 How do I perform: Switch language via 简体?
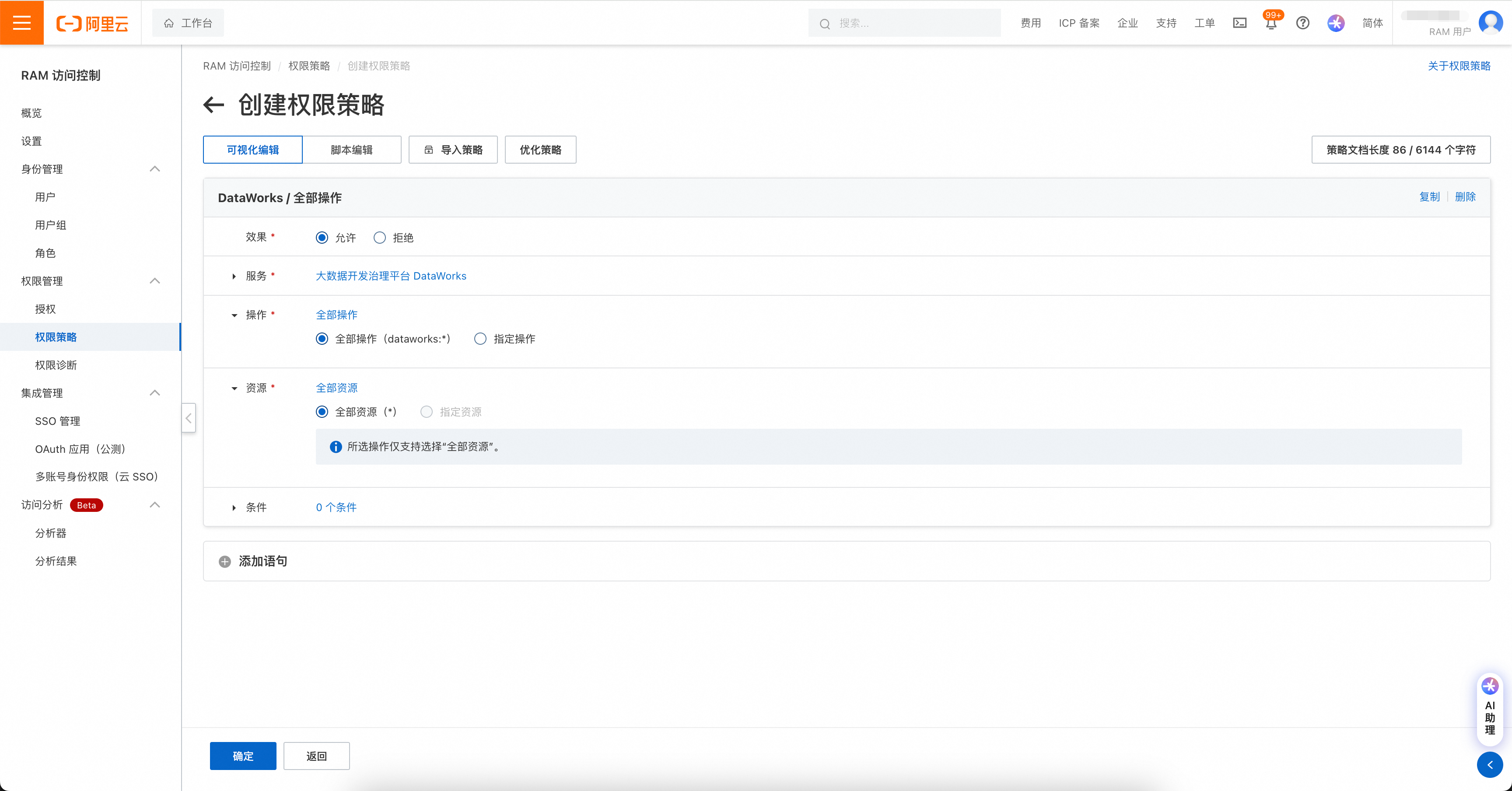point(1372,23)
